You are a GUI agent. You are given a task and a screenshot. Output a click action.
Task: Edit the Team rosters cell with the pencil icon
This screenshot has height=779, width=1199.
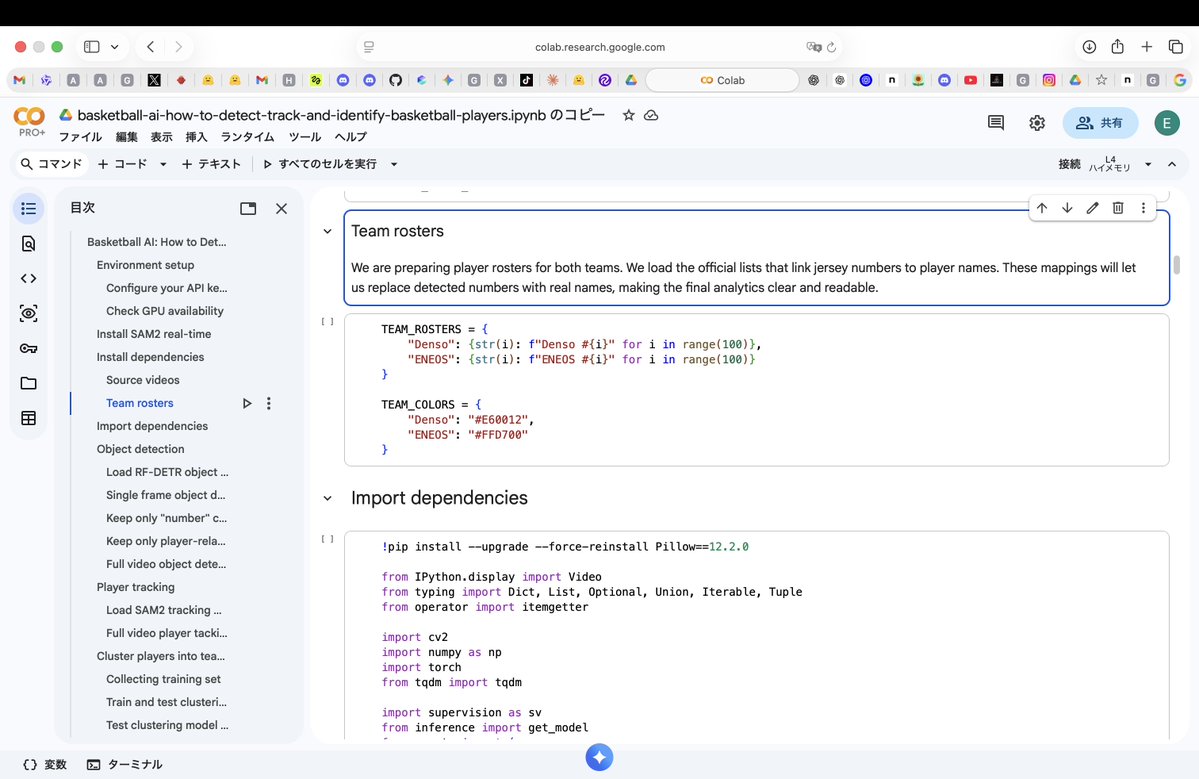click(x=1093, y=208)
